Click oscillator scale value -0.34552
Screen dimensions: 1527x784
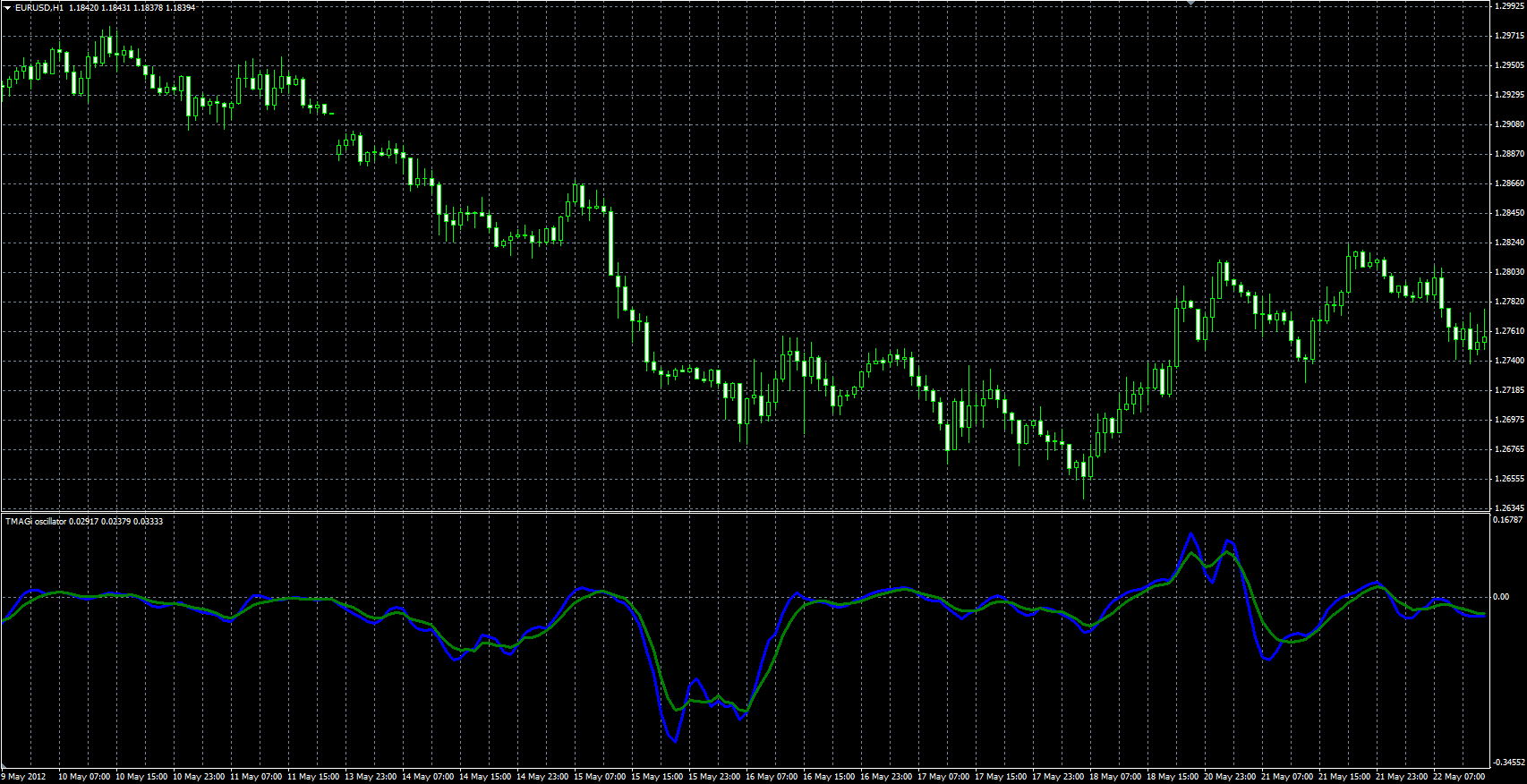[x=1508, y=763]
